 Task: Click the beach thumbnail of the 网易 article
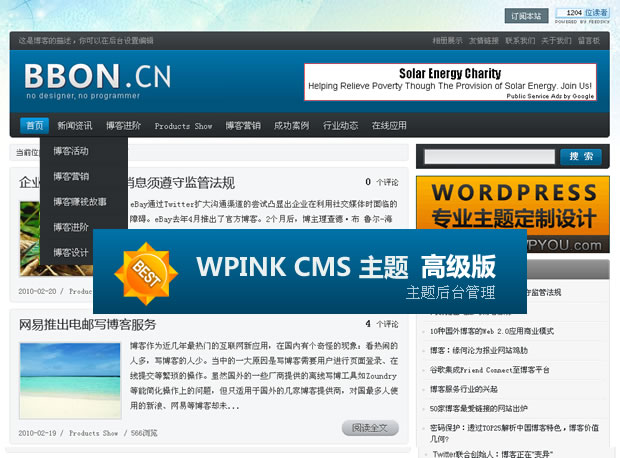tap(70, 380)
